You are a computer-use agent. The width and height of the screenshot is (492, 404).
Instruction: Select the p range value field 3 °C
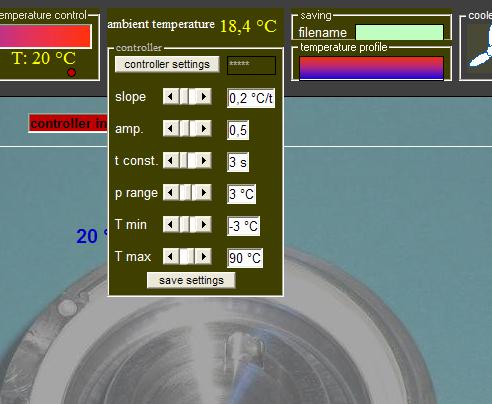[242, 194]
